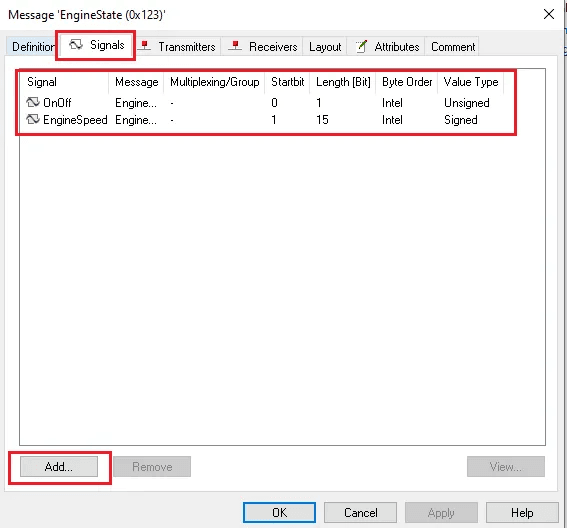This screenshot has height=528, width=567.
Task: Click the Signals tab waveform icon
Action: tap(76, 45)
